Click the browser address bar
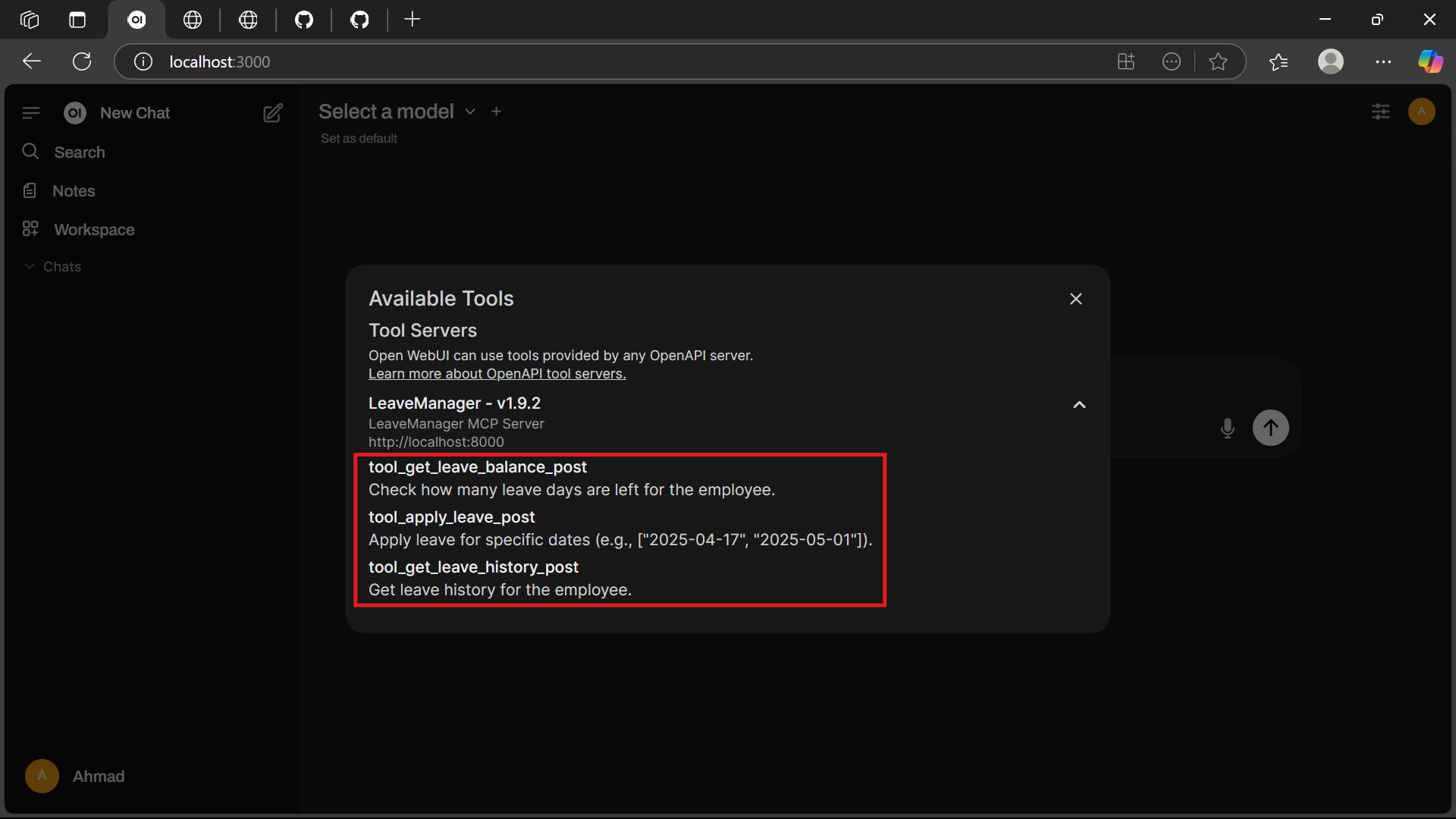The image size is (1456, 819). pos(607,61)
